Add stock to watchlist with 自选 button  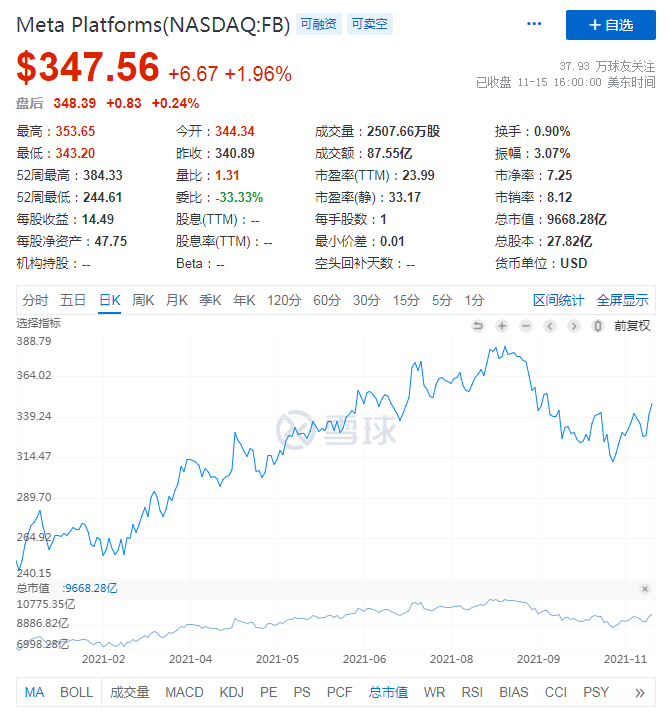611,24
